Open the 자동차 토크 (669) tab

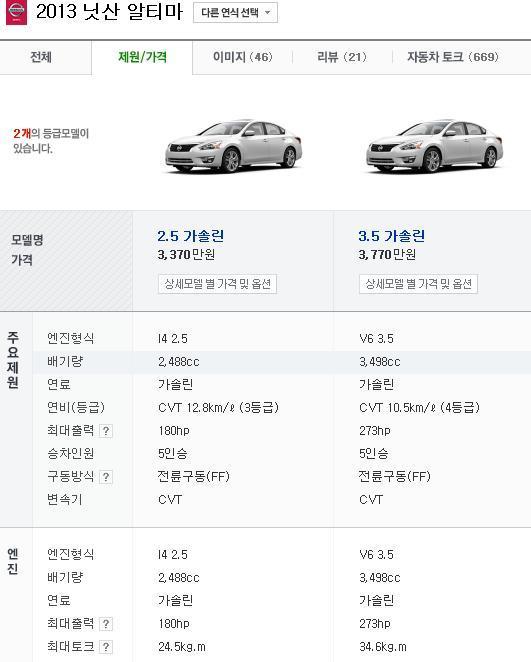coord(453,57)
